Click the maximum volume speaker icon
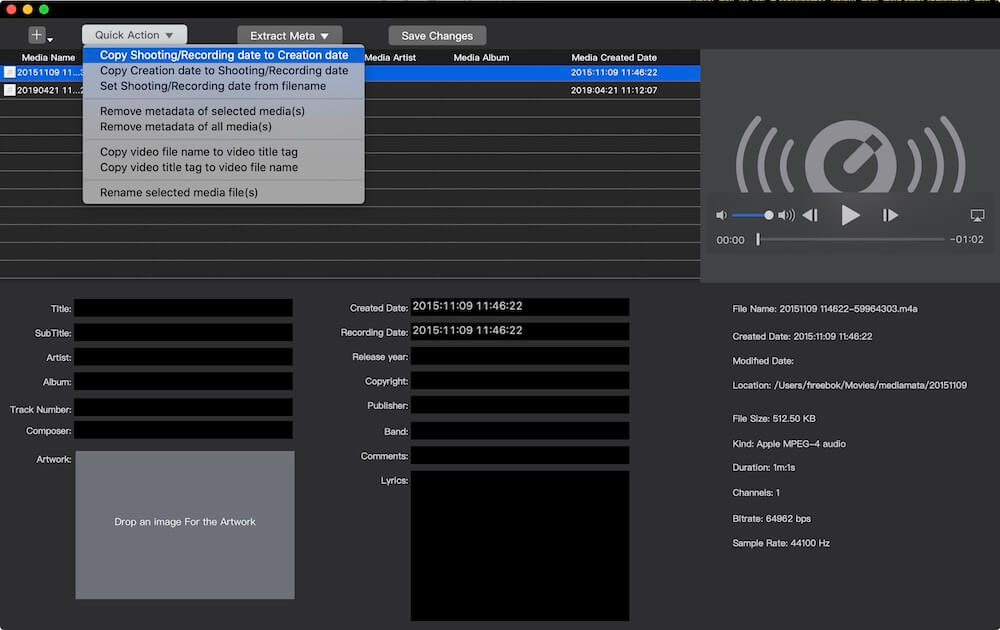 [786, 216]
